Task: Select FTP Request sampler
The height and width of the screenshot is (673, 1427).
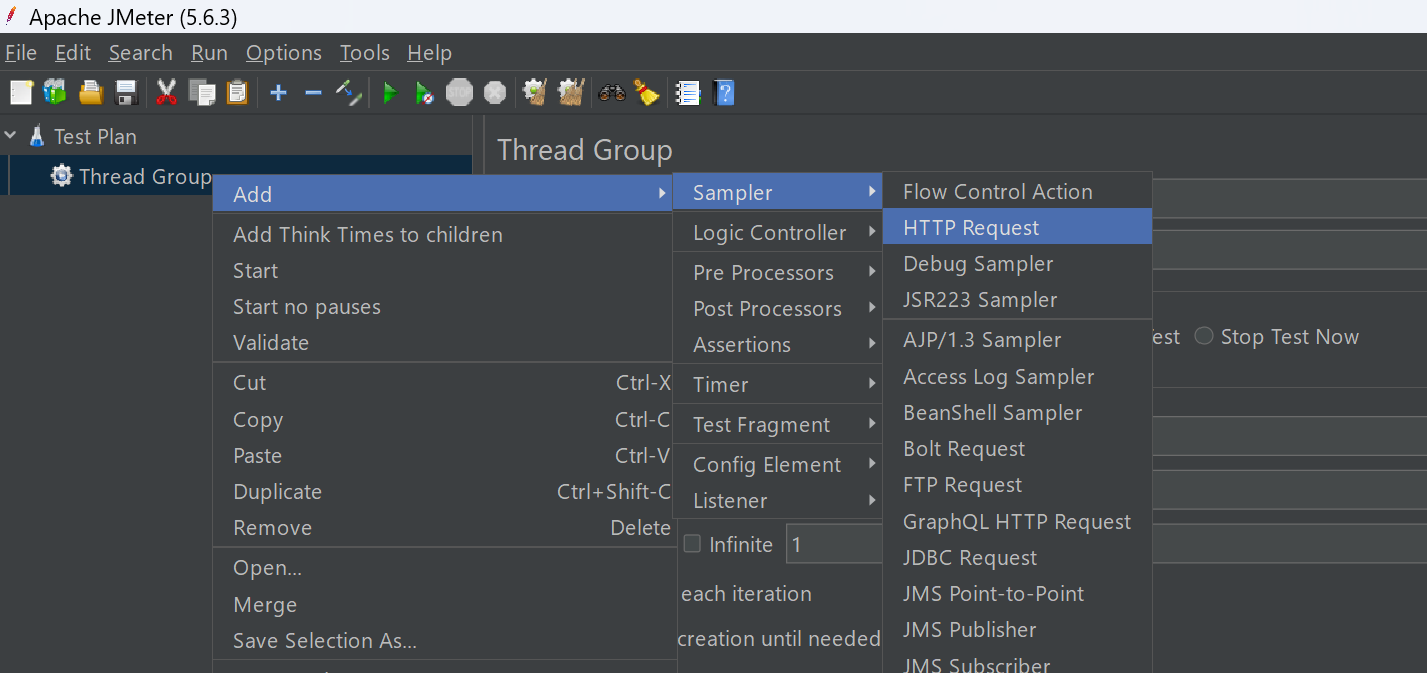Action: click(1018, 485)
